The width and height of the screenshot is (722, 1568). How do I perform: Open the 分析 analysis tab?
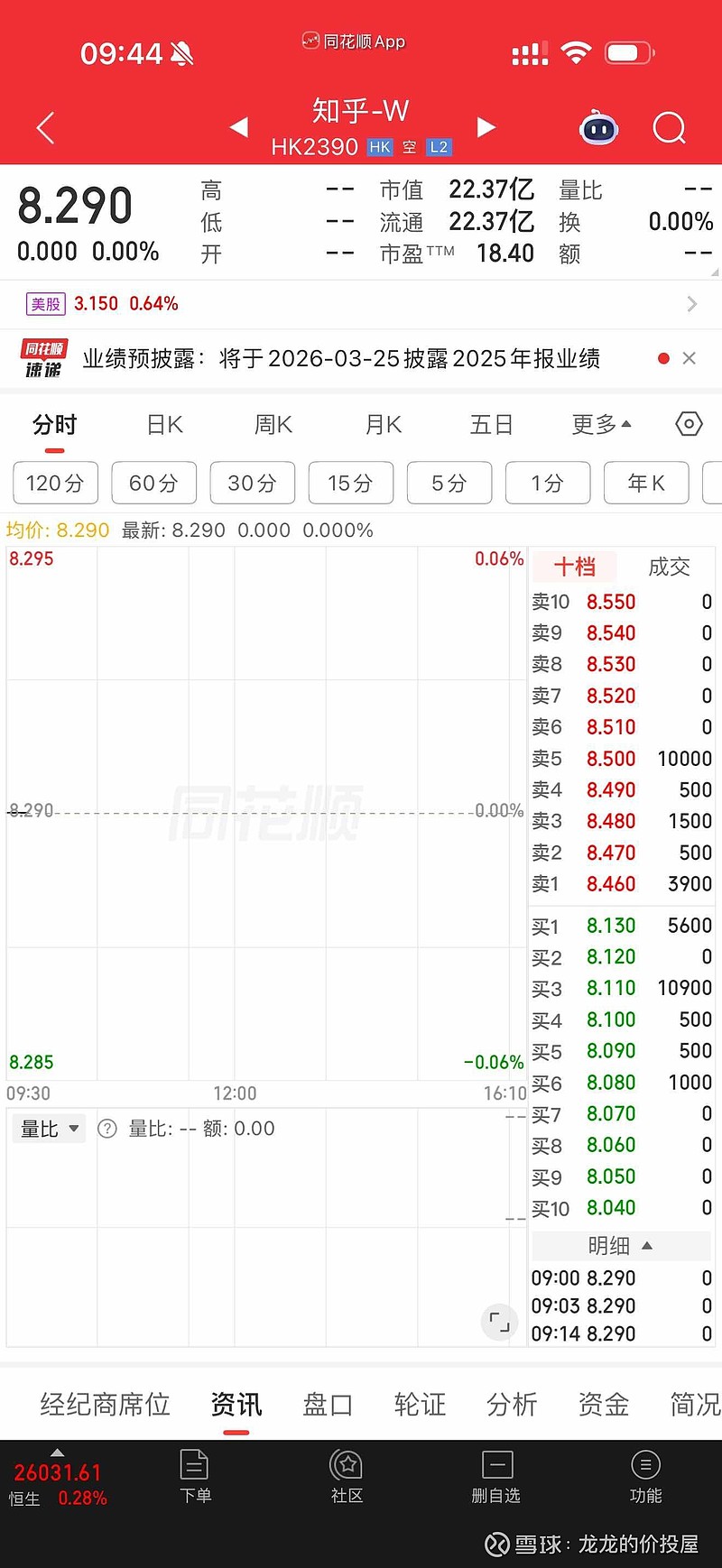[512, 1404]
